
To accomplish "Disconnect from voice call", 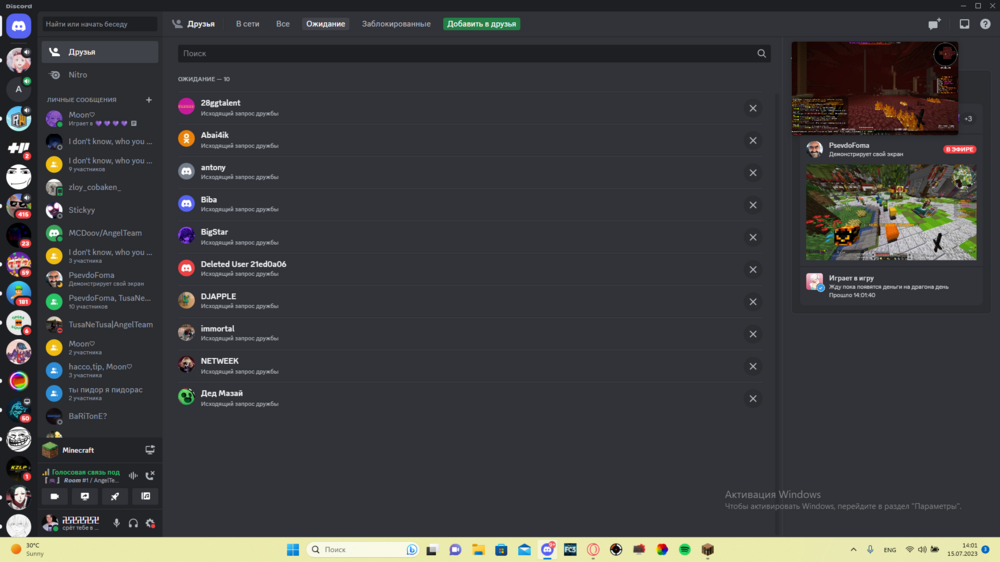I will (150, 475).
